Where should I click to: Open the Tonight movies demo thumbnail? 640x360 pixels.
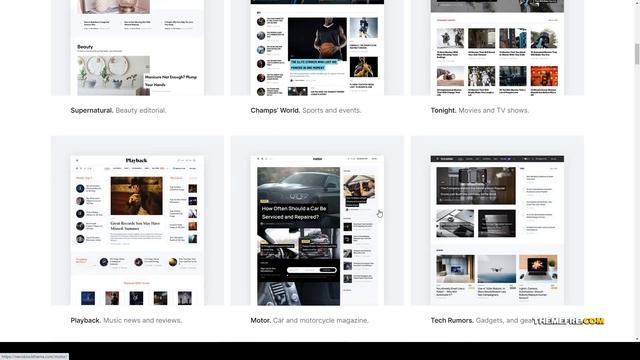coord(497,48)
